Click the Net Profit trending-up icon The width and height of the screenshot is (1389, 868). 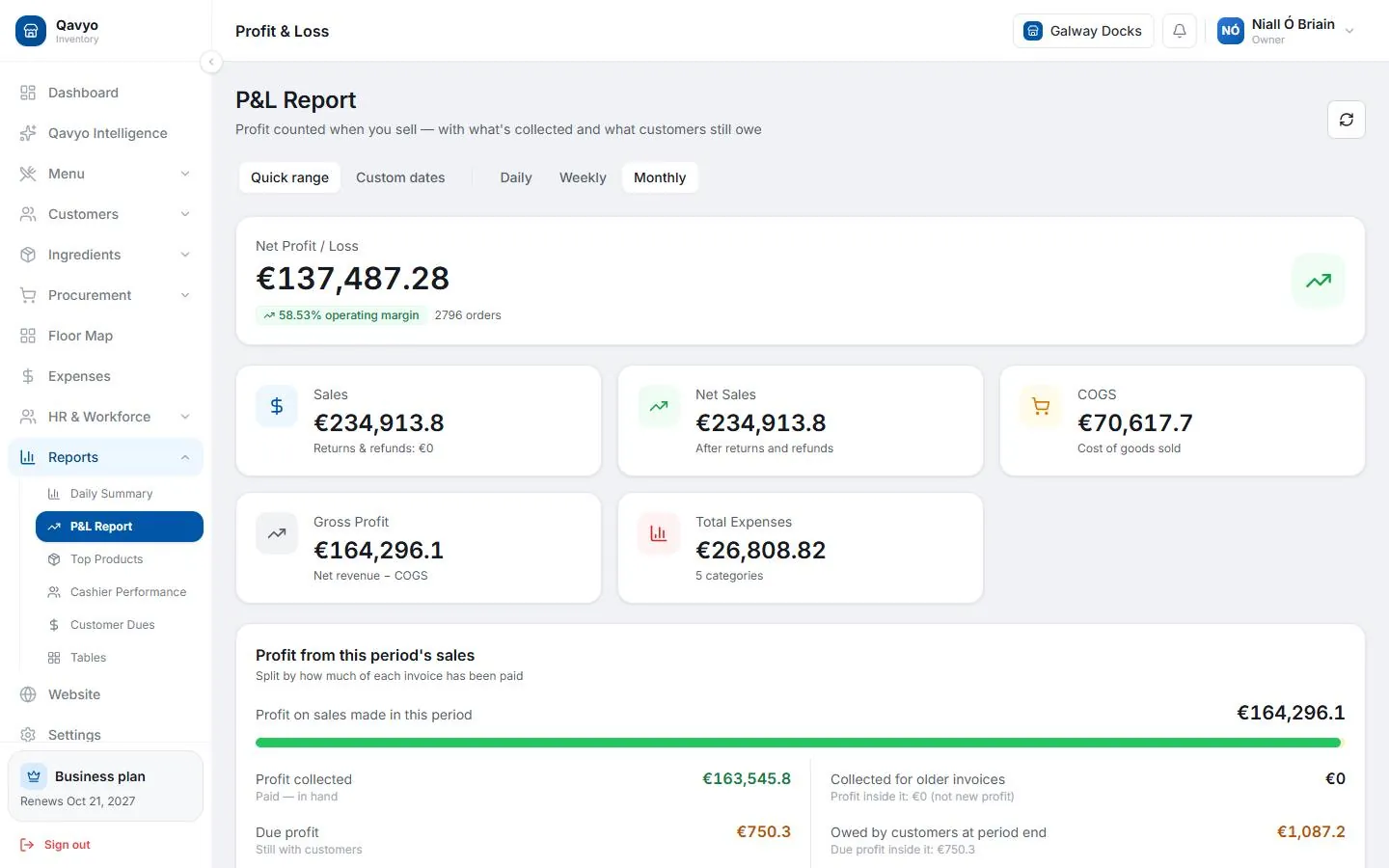(1319, 281)
